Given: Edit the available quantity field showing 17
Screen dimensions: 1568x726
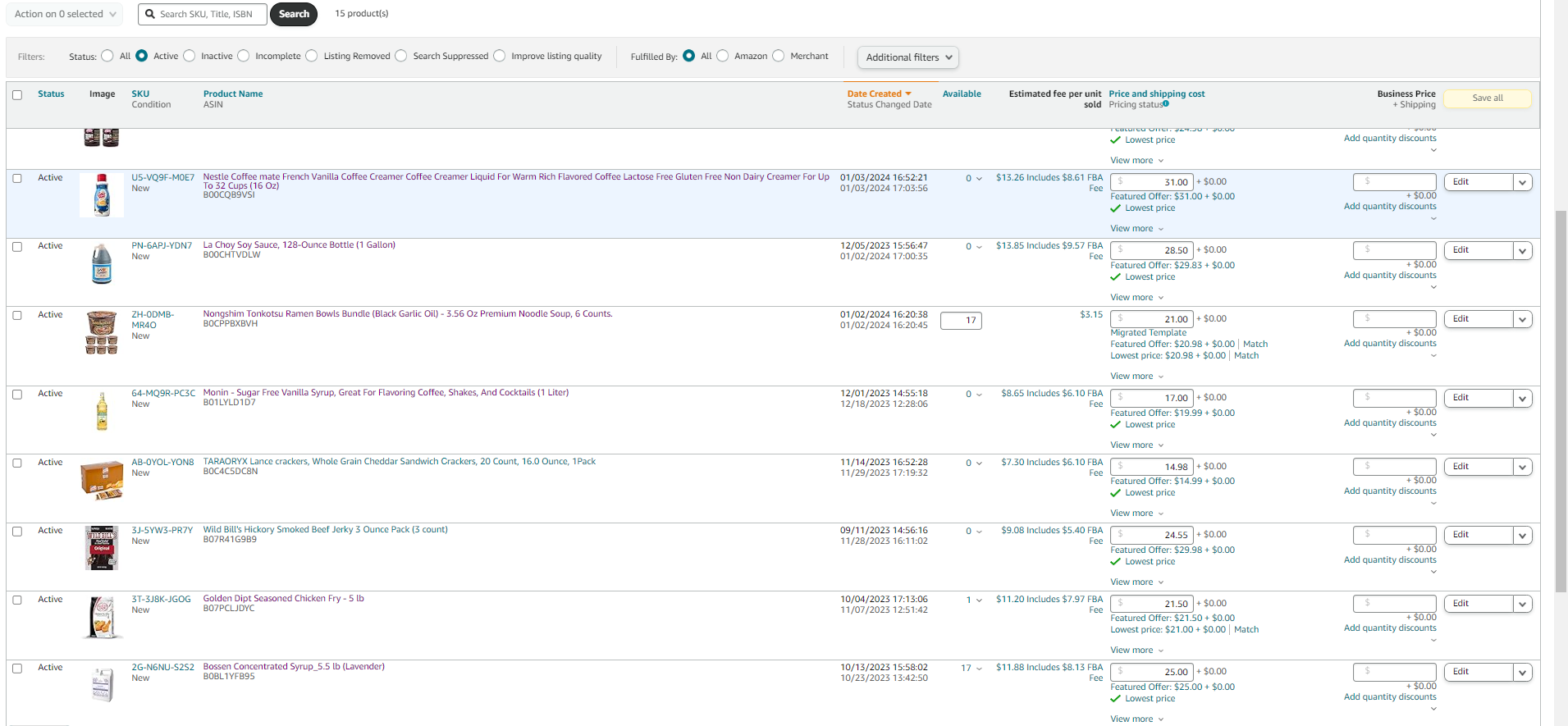Looking at the screenshot, I should pyautogui.click(x=961, y=321).
